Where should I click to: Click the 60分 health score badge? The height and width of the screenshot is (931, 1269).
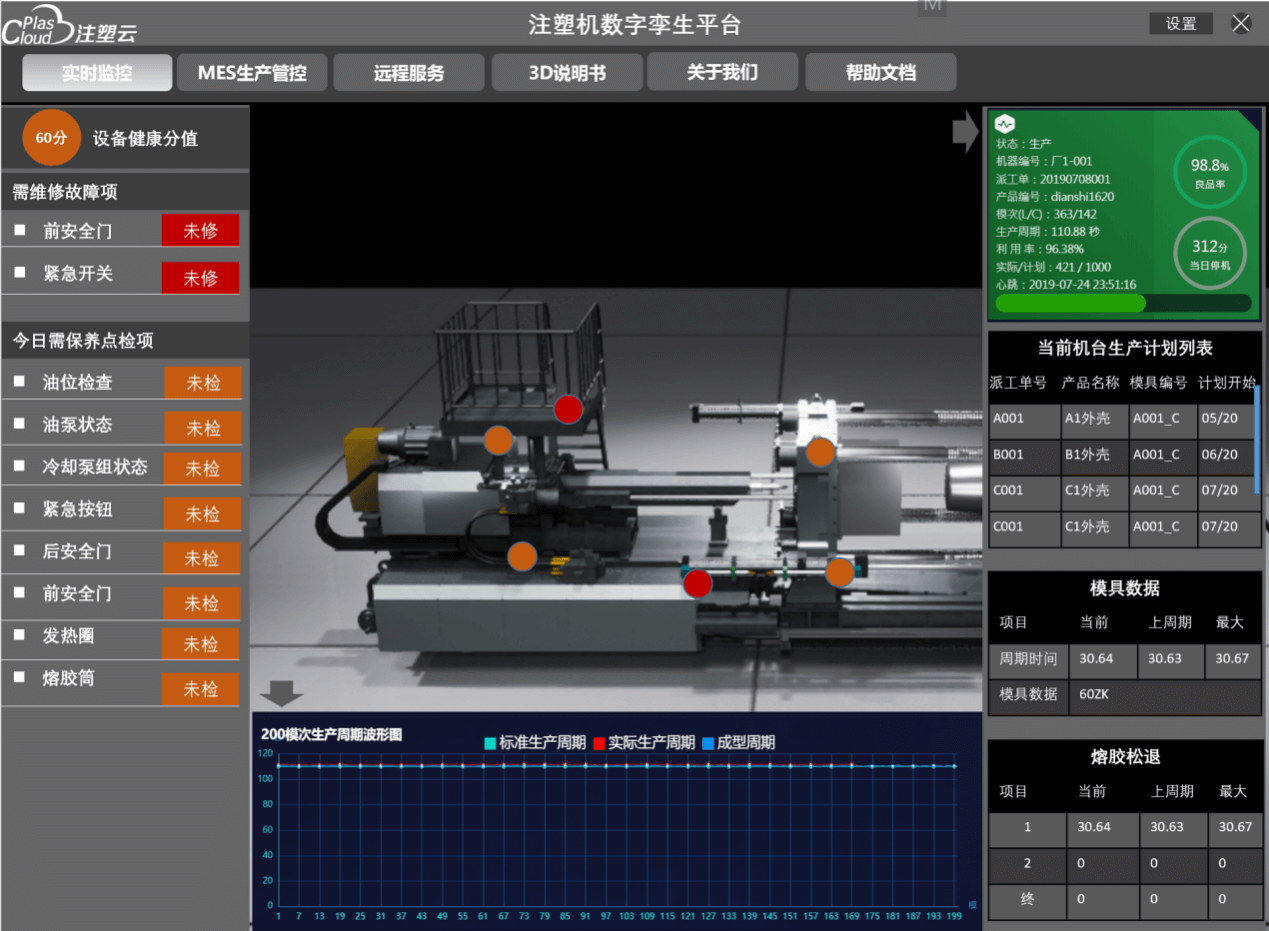coord(51,138)
